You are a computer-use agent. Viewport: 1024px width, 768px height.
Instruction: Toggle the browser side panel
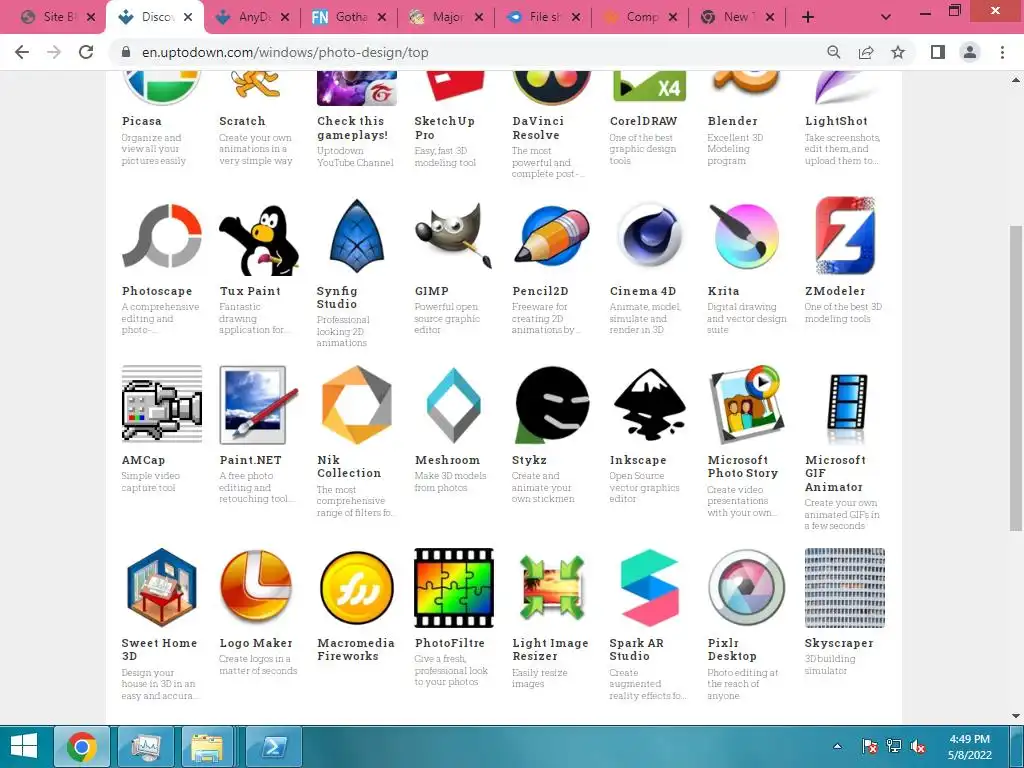pos(938,52)
